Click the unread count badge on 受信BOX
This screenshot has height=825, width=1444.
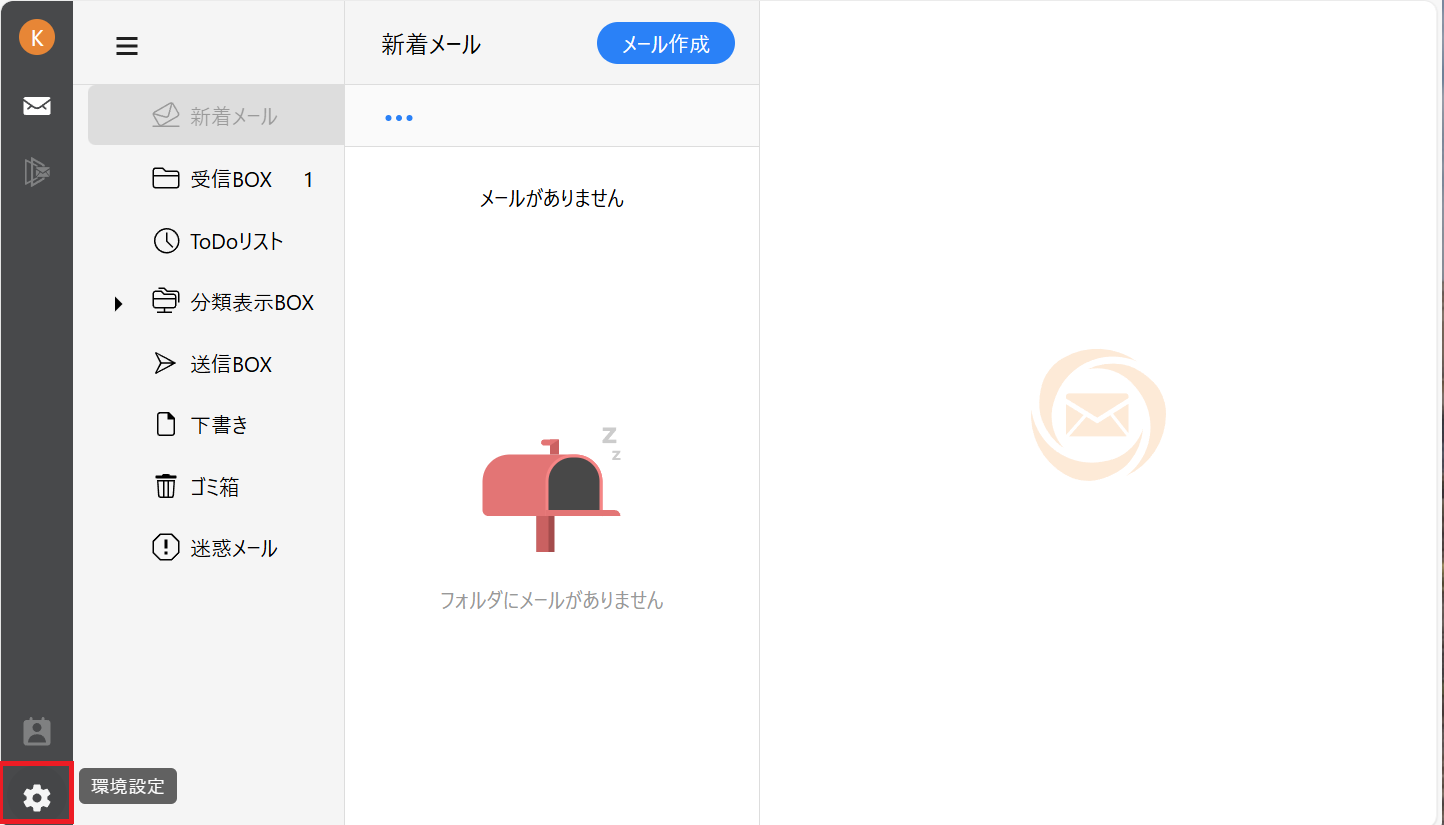point(308,180)
